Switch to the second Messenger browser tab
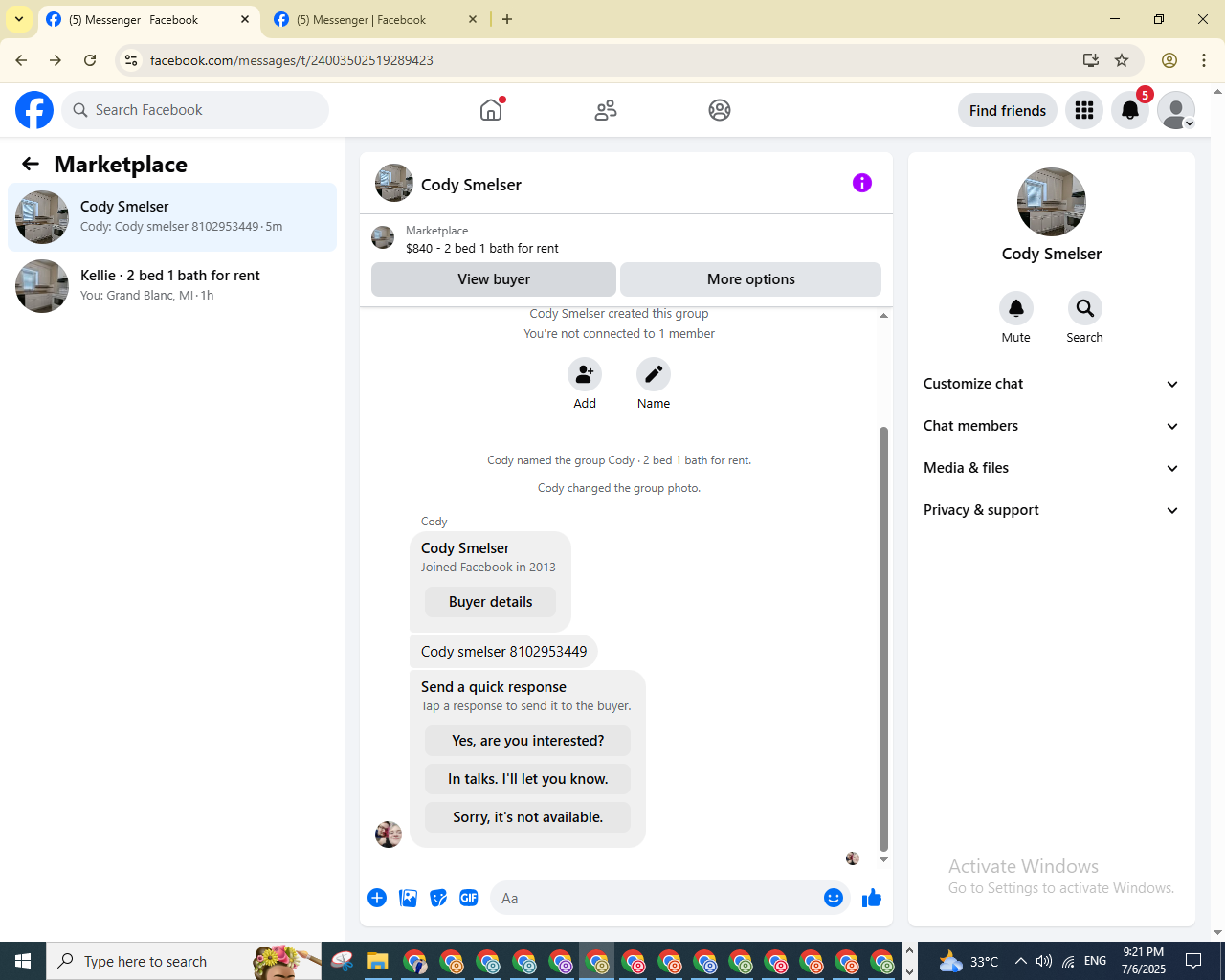Viewport: 1225px width, 980px height. (375, 19)
